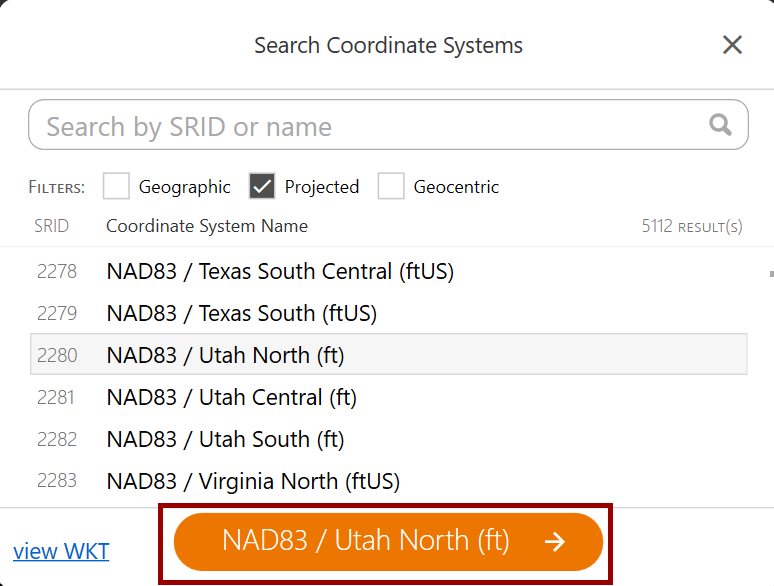The image size is (774, 586).
Task: Select NAD83 / Texas South (ftUS) row
Action: (241, 313)
